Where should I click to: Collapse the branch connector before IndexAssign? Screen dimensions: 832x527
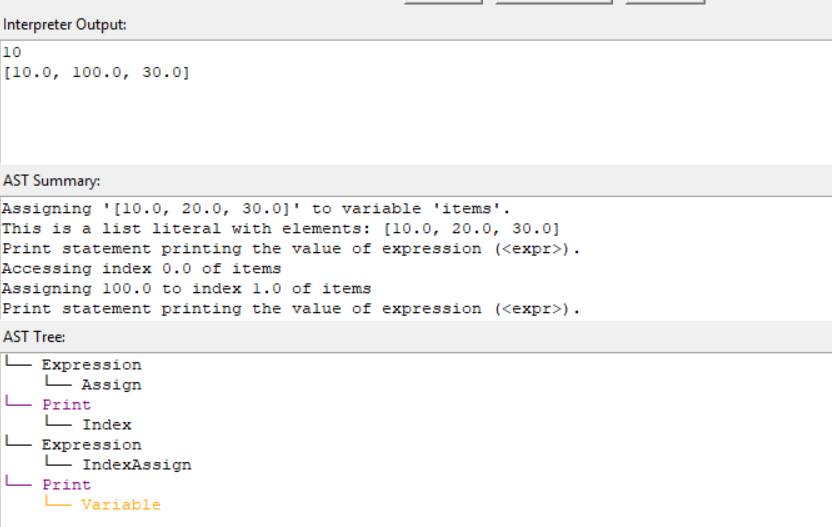click(x=57, y=465)
